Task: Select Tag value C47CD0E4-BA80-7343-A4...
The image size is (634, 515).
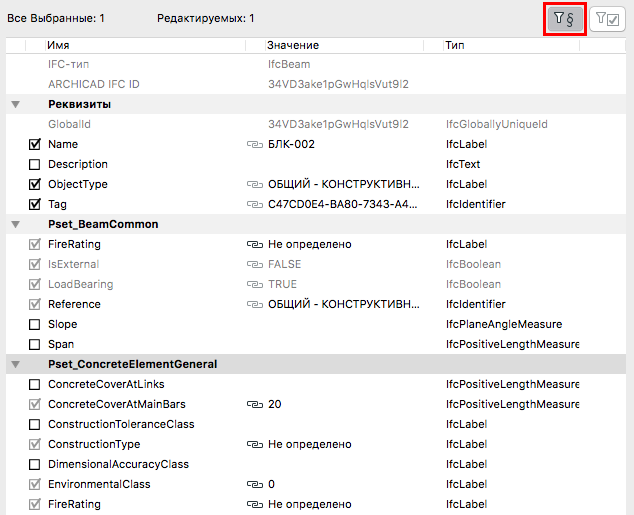Action: pyautogui.click(x=342, y=205)
